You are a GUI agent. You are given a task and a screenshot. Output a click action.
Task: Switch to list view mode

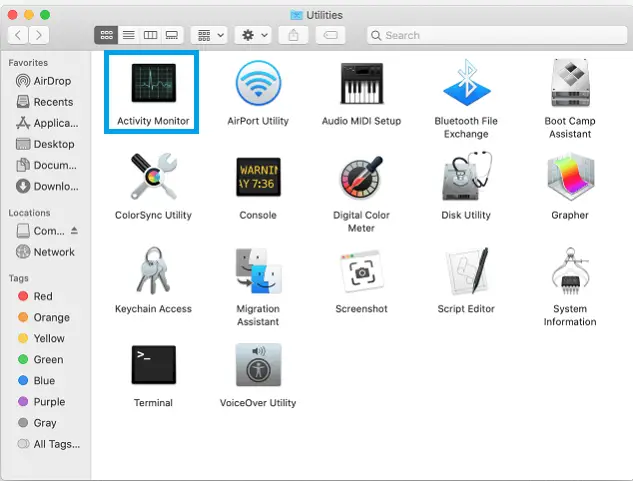point(128,35)
